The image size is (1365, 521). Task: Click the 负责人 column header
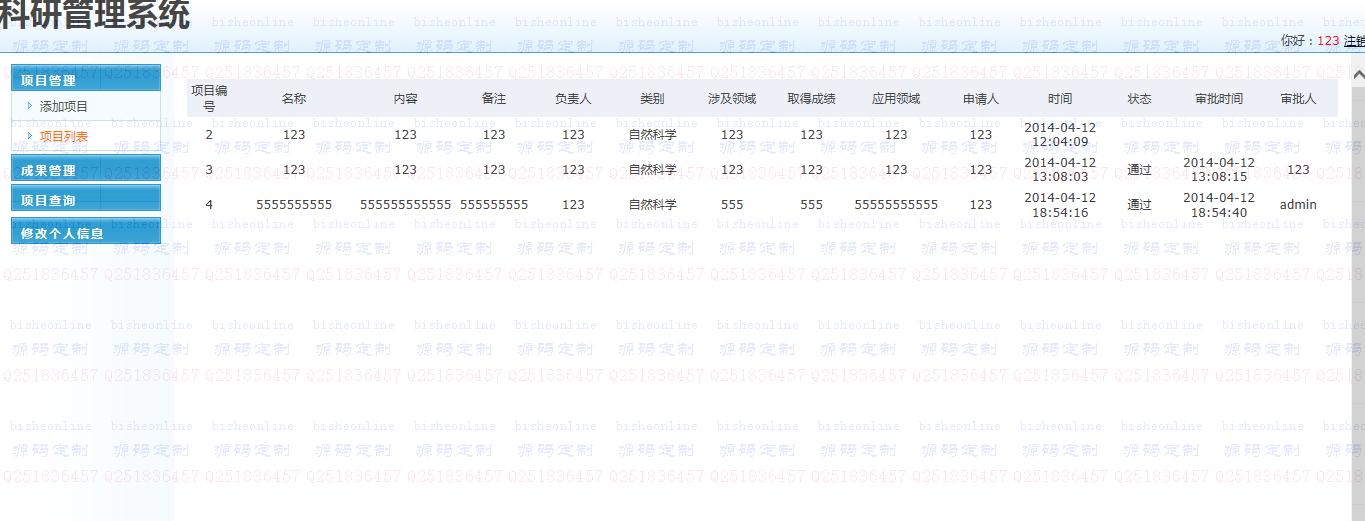pos(573,98)
